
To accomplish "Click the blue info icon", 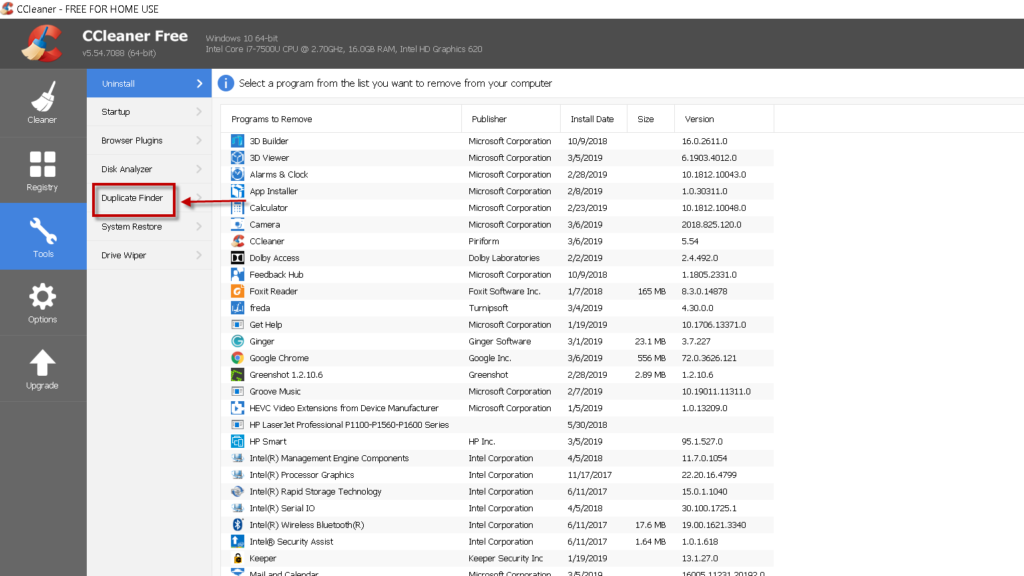I will pos(226,84).
